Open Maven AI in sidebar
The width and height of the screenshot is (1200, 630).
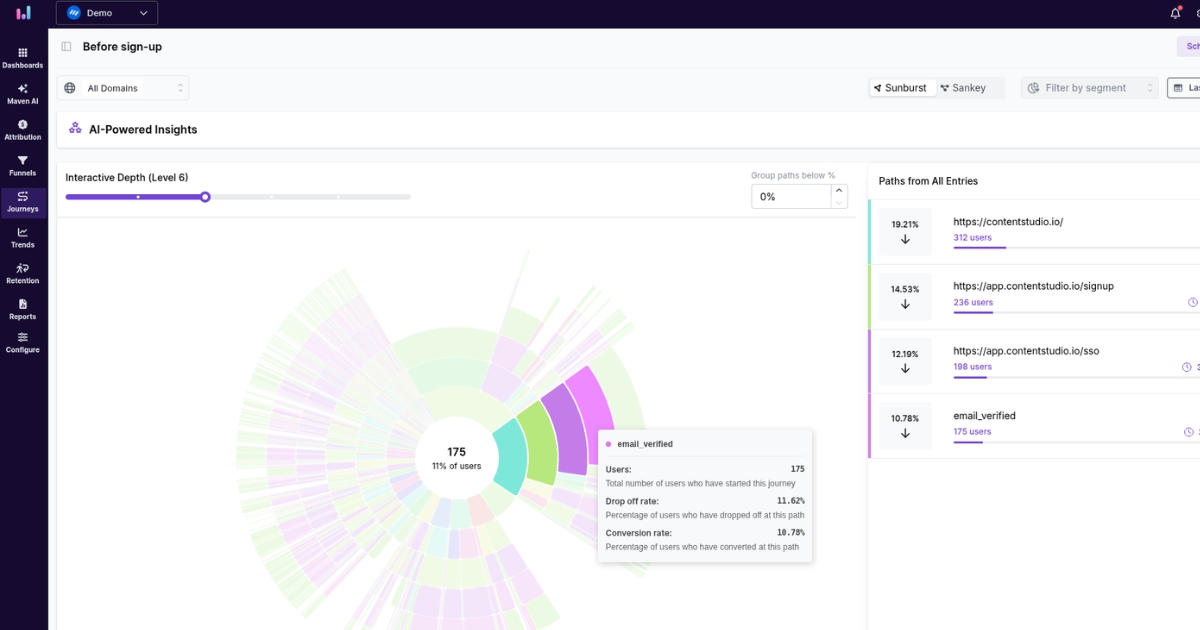(x=23, y=94)
